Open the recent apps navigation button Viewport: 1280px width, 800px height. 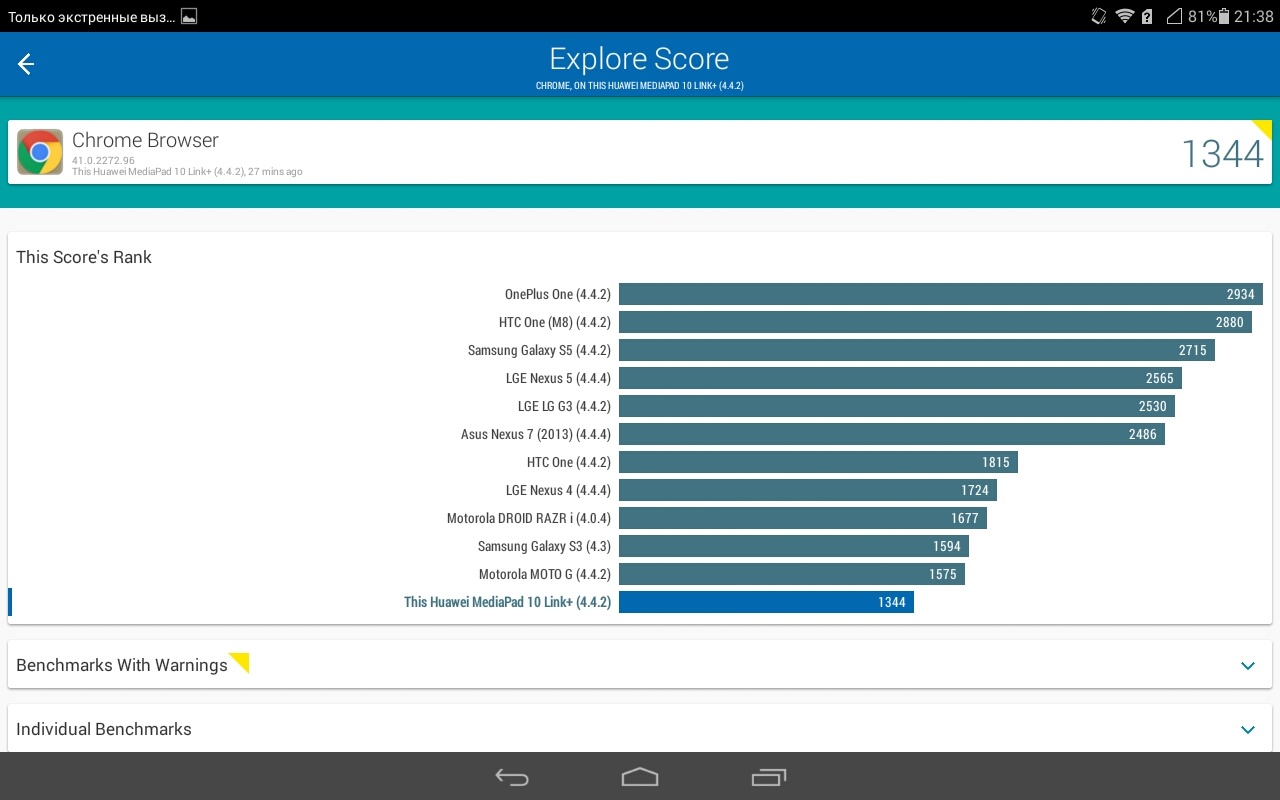(768, 777)
